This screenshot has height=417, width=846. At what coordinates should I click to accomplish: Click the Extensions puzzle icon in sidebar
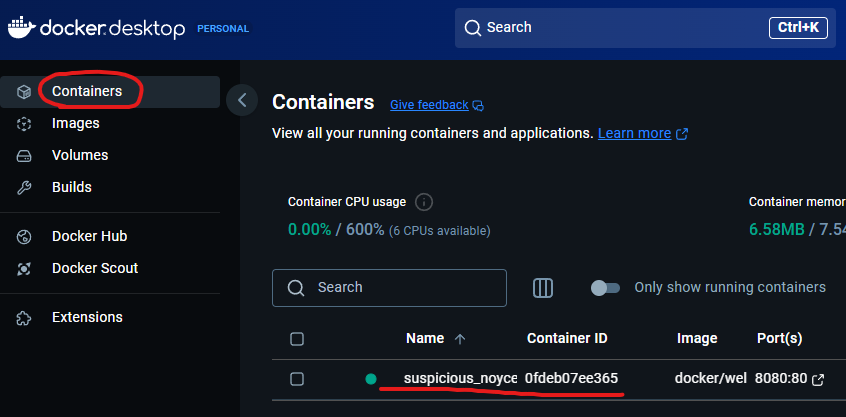[x=24, y=317]
